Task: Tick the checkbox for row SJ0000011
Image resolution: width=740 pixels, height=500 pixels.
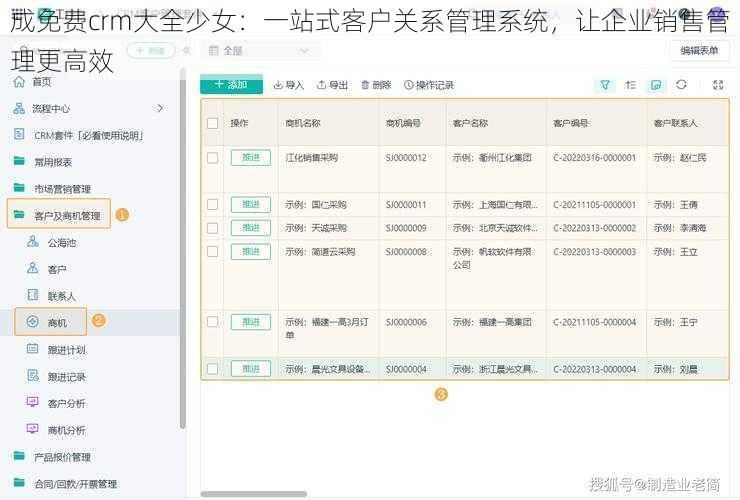Action: pos(212,204)
